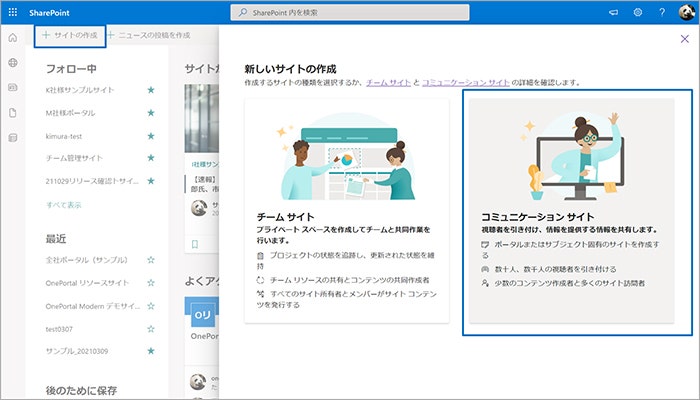Open test0307 recent site
Screen dimensions: 700x400
59,329
